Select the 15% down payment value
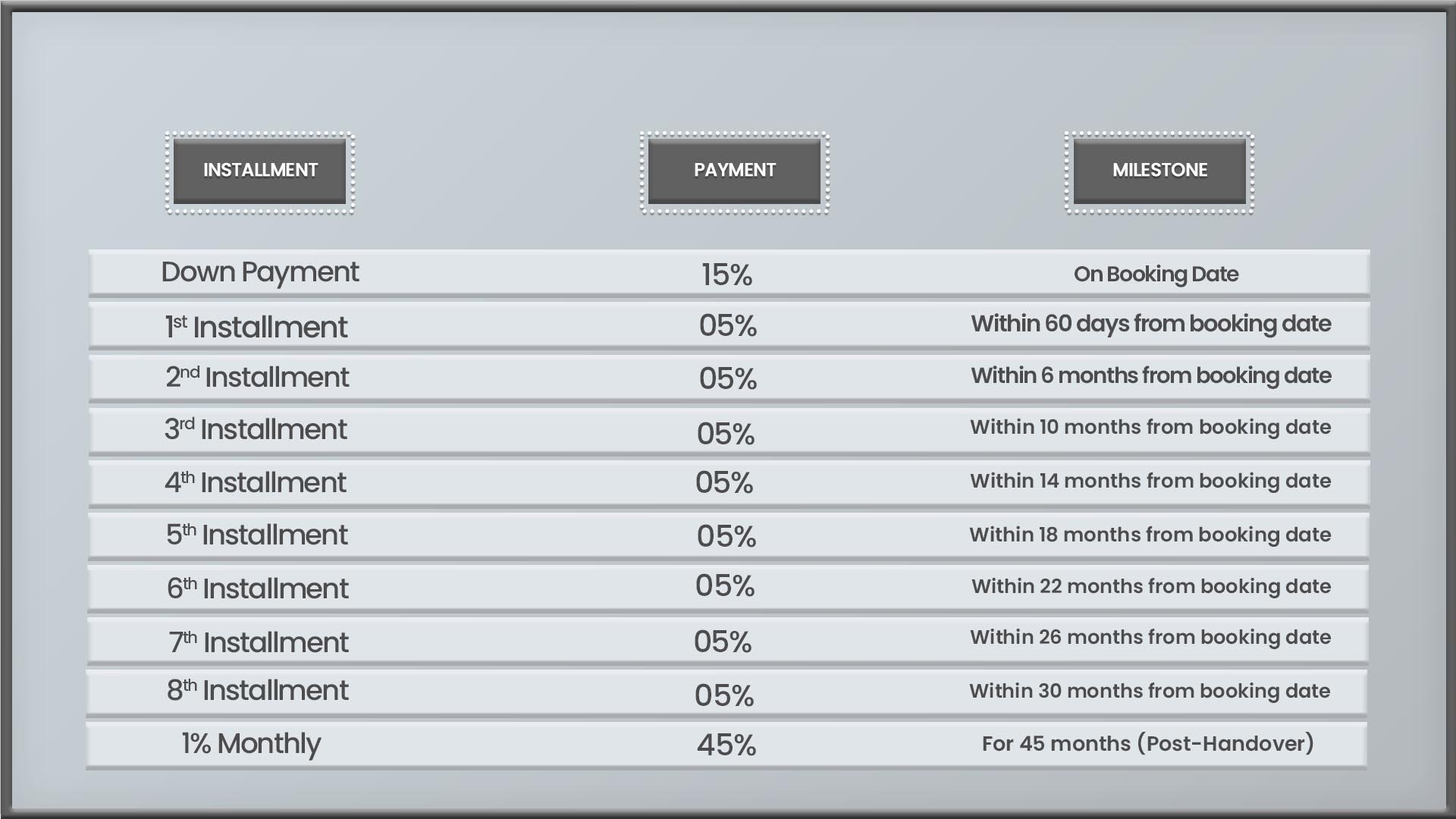The height and width of the screenshot is (819, 1456). [x=726, y=275]
